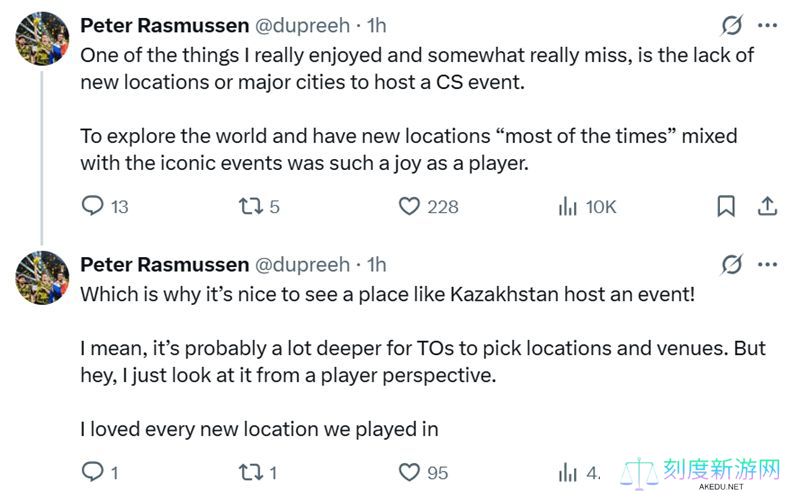Like the second tweet with 95 likes
The width and height of the screenshot is (800, 499).
[409, 472]
